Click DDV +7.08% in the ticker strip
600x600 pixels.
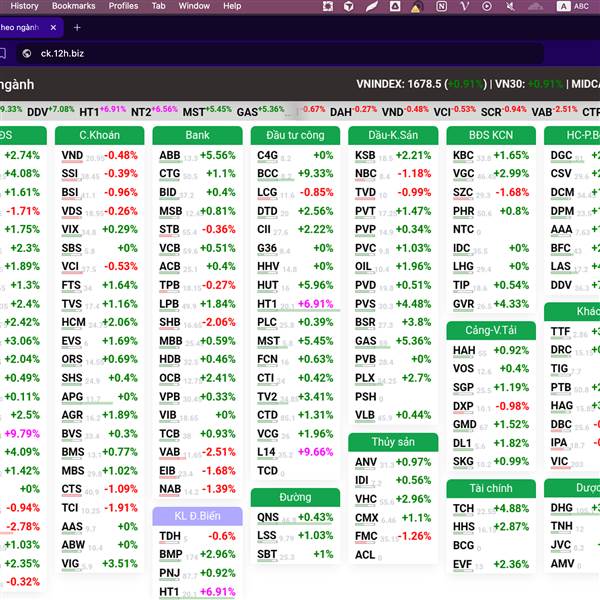[x=51, y=111]
